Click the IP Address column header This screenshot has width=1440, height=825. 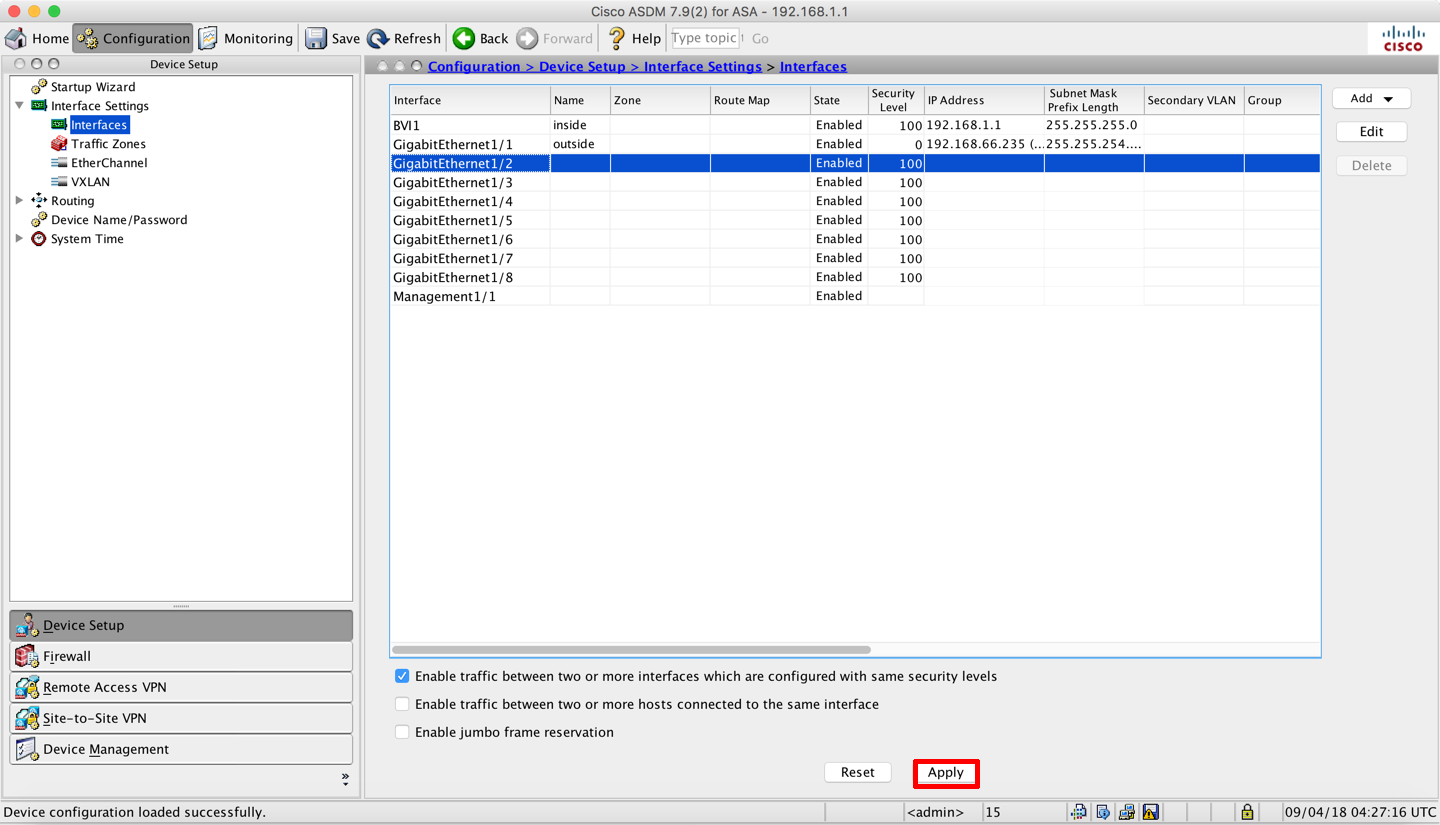[x=984, y=100]
